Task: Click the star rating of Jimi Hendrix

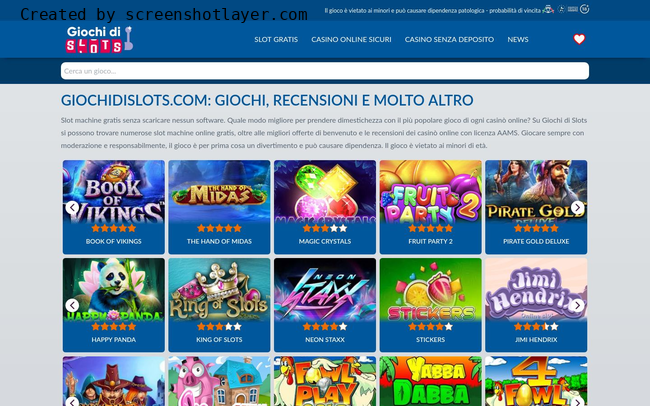Action: point(536,326)
